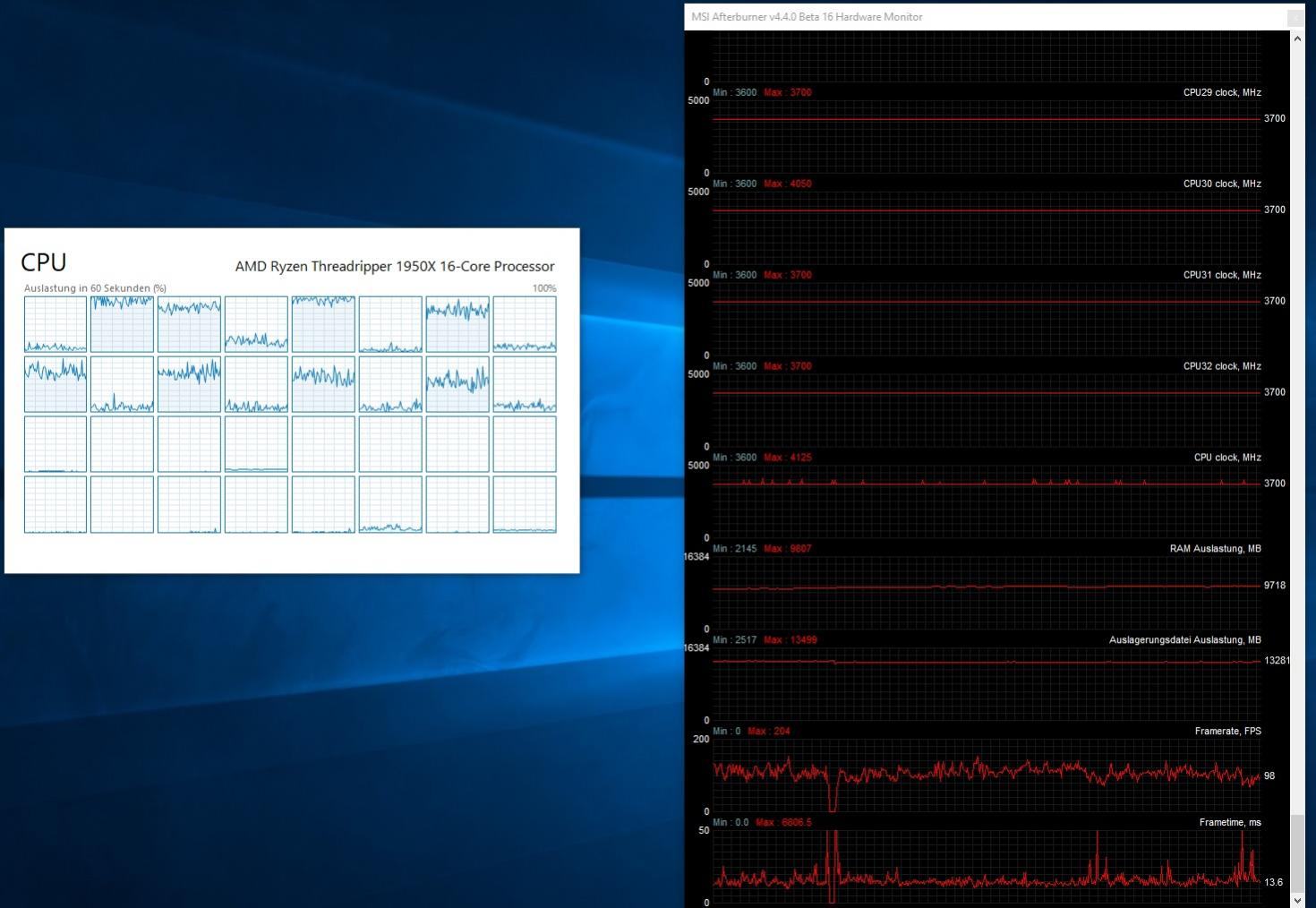
Task: Select the 'CPU29 clock, MHz' graph label
Action: [x=1222, y=92]
